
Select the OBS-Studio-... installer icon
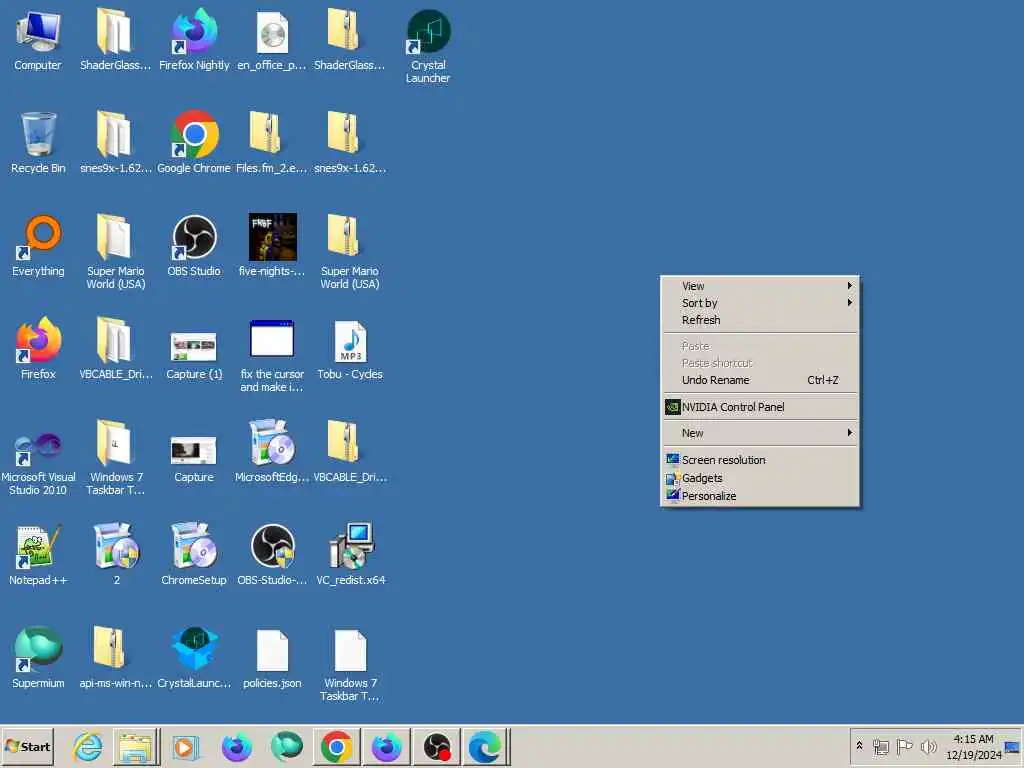272,555
